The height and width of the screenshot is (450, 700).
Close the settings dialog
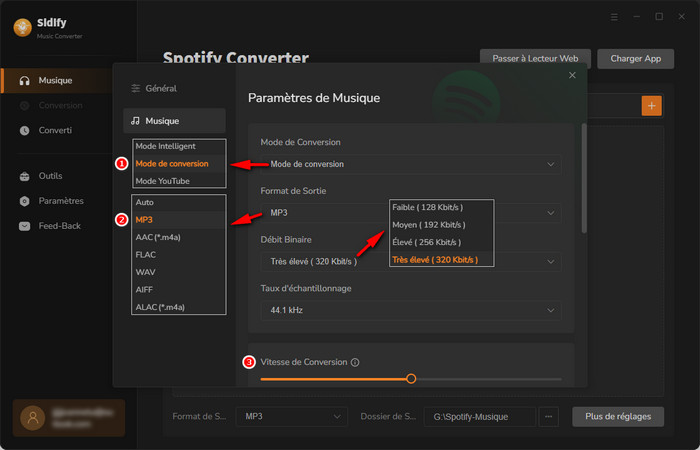coord(572,75)
